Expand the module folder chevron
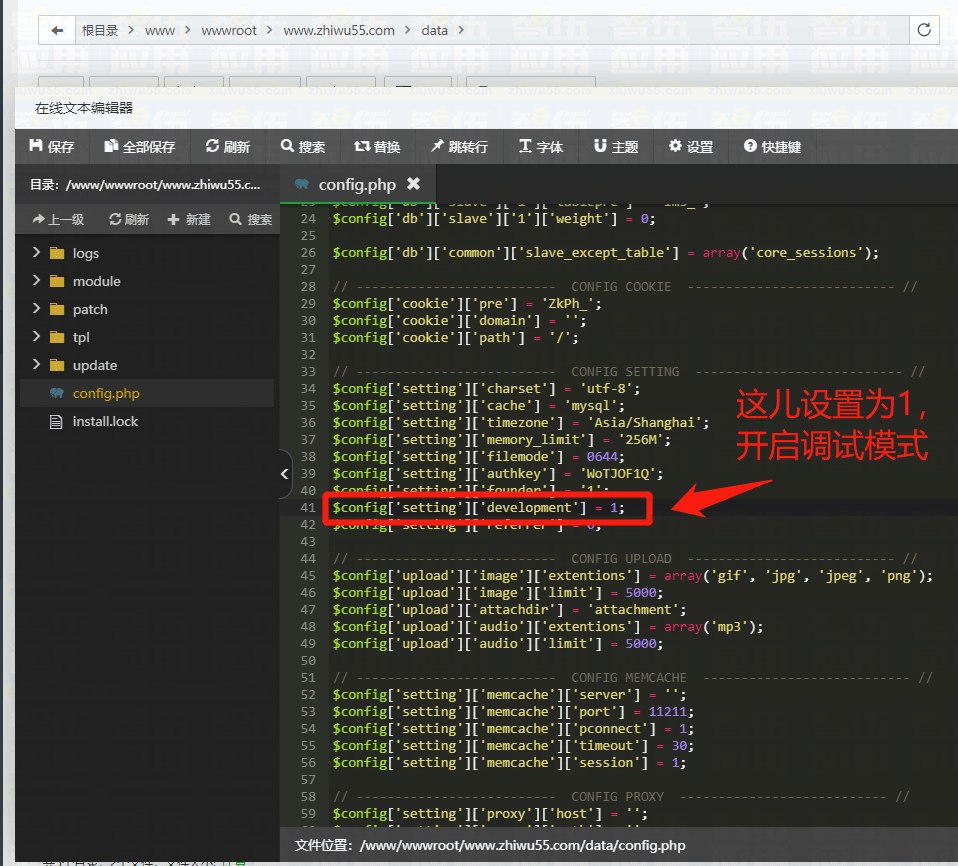 point(36,281)
